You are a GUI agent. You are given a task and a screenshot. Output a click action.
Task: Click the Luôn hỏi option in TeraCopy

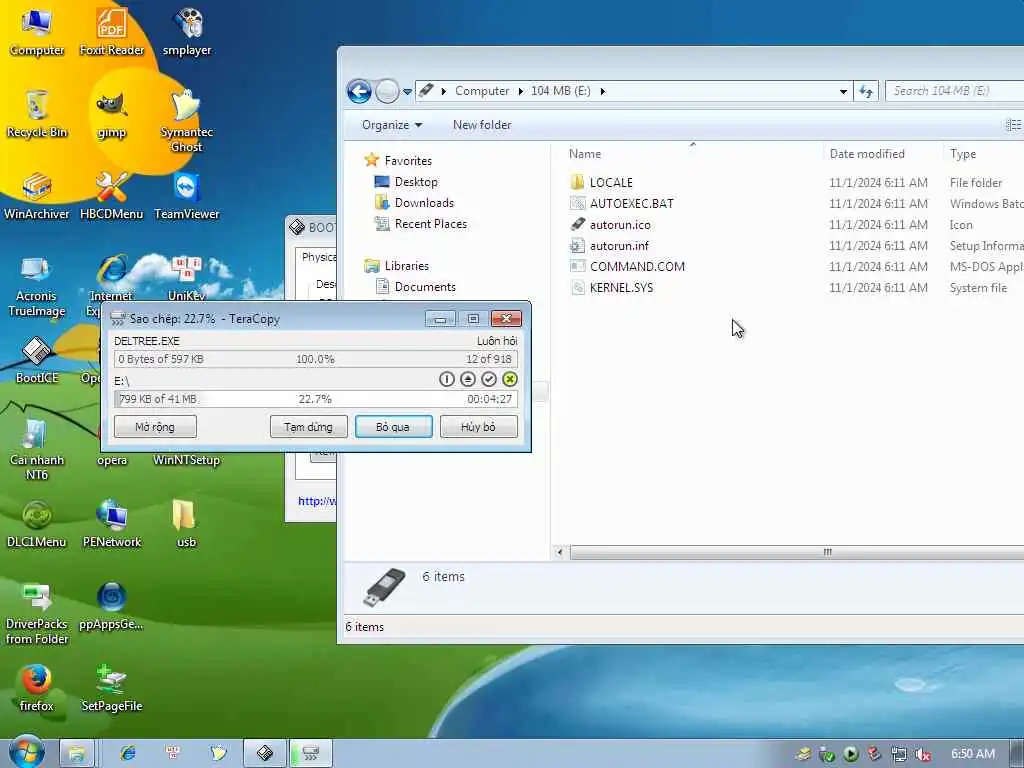497,341
